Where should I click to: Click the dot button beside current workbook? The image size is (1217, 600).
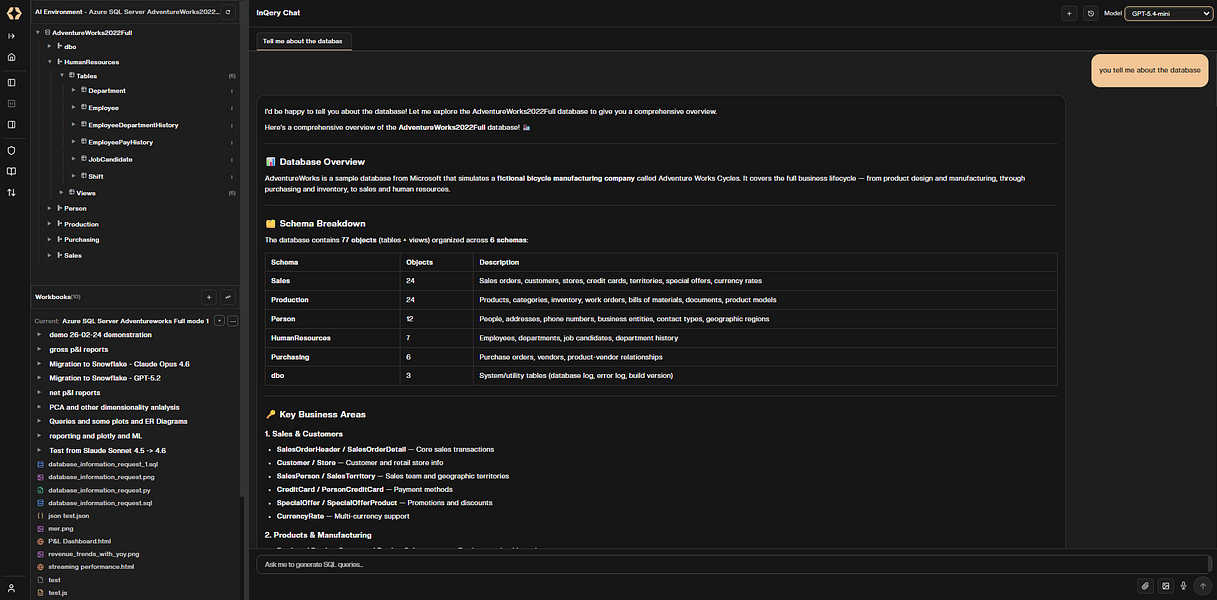(219, 321)
